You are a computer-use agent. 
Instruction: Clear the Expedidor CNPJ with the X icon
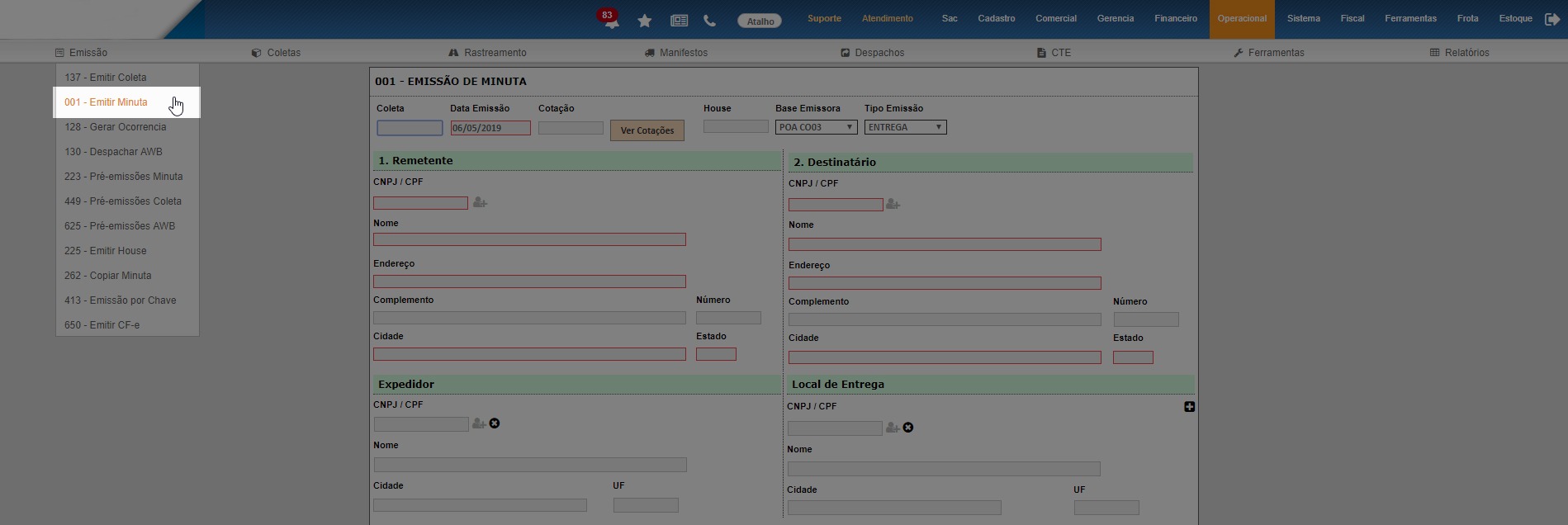(x=495, y=423)
